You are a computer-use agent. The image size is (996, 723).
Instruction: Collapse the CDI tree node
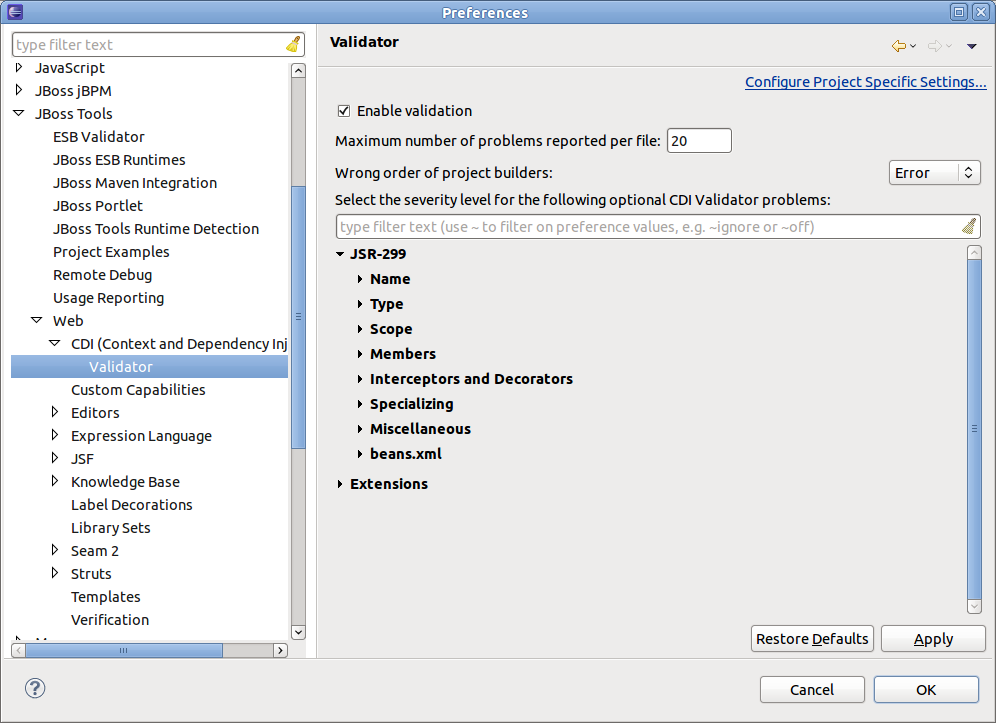[55, 343]
